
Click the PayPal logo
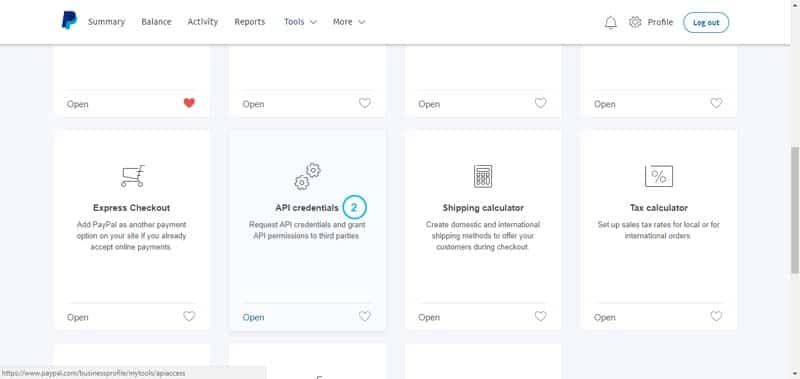[x=69, y=21]
